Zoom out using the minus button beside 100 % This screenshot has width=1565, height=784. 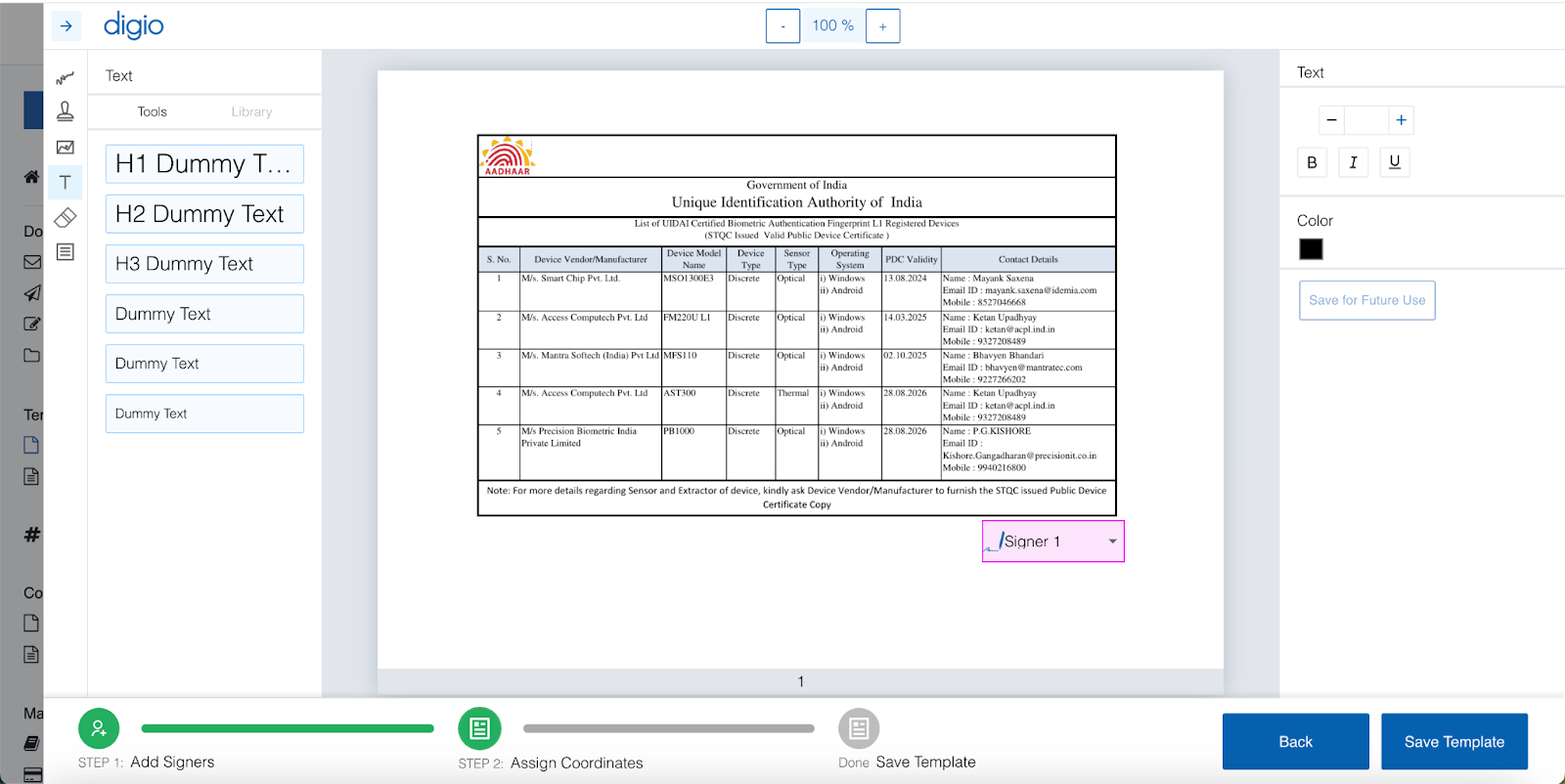[782, 26]
